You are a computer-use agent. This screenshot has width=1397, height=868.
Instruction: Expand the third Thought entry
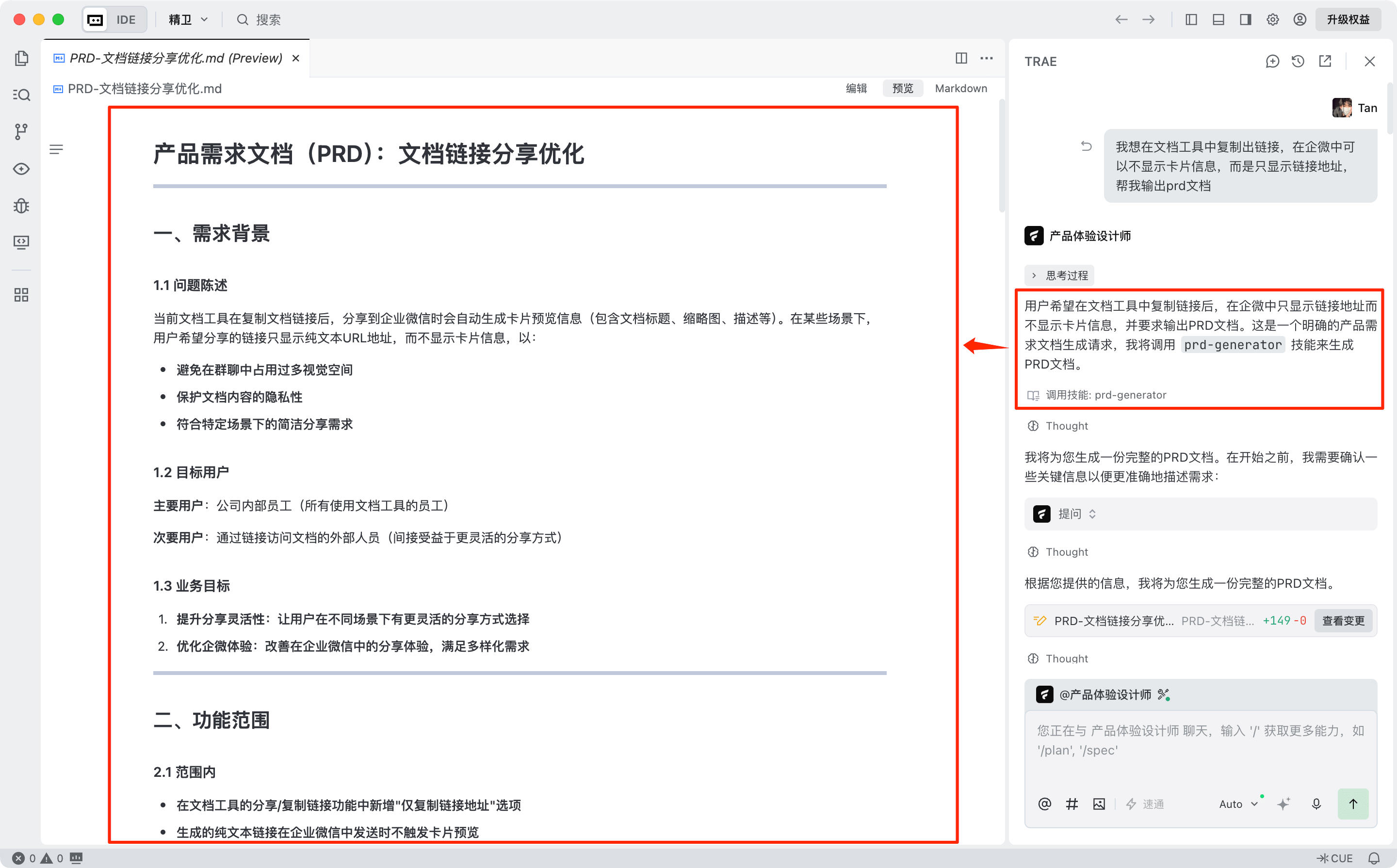1057,659
